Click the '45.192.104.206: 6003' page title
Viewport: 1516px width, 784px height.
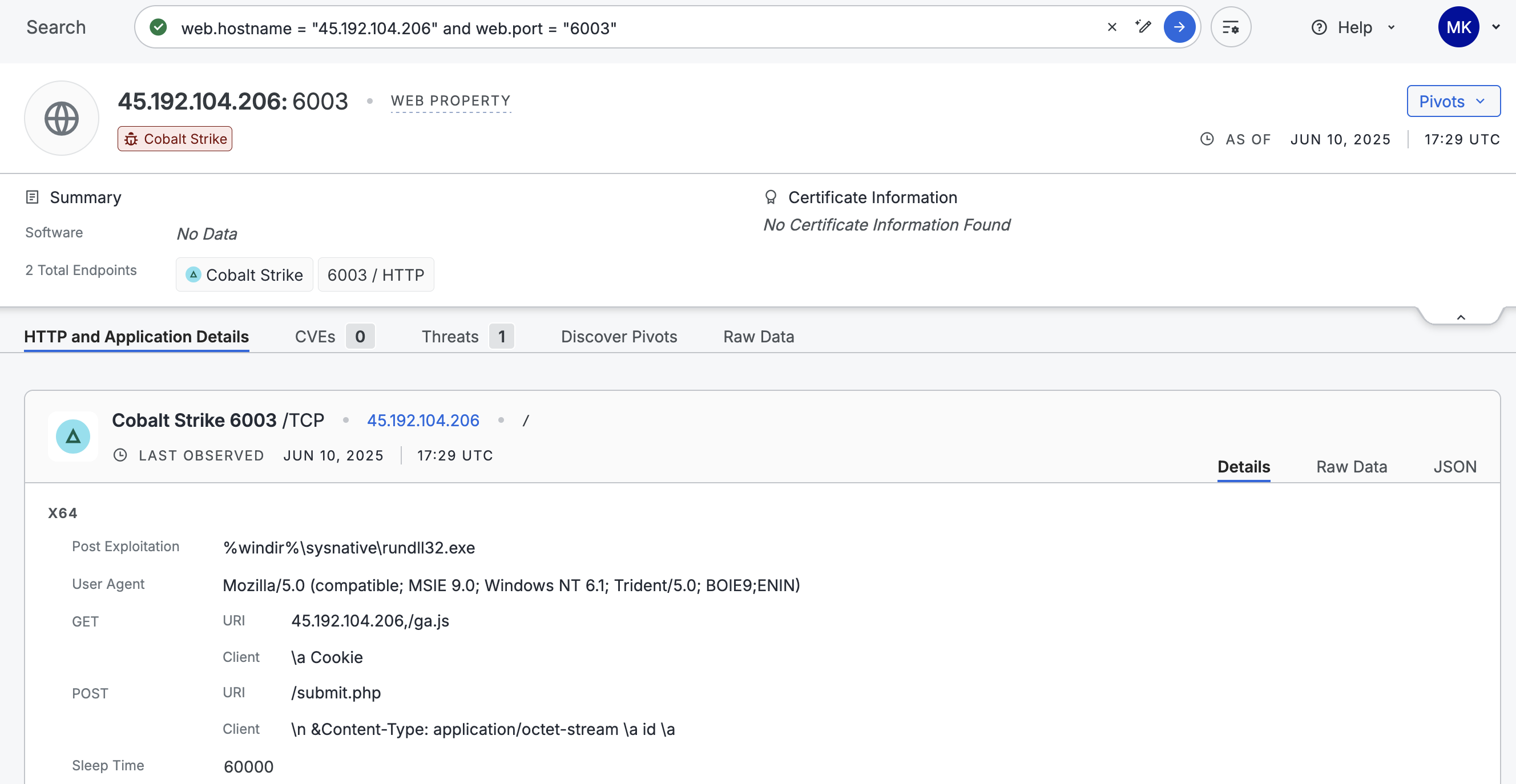(x=233, y=101)
